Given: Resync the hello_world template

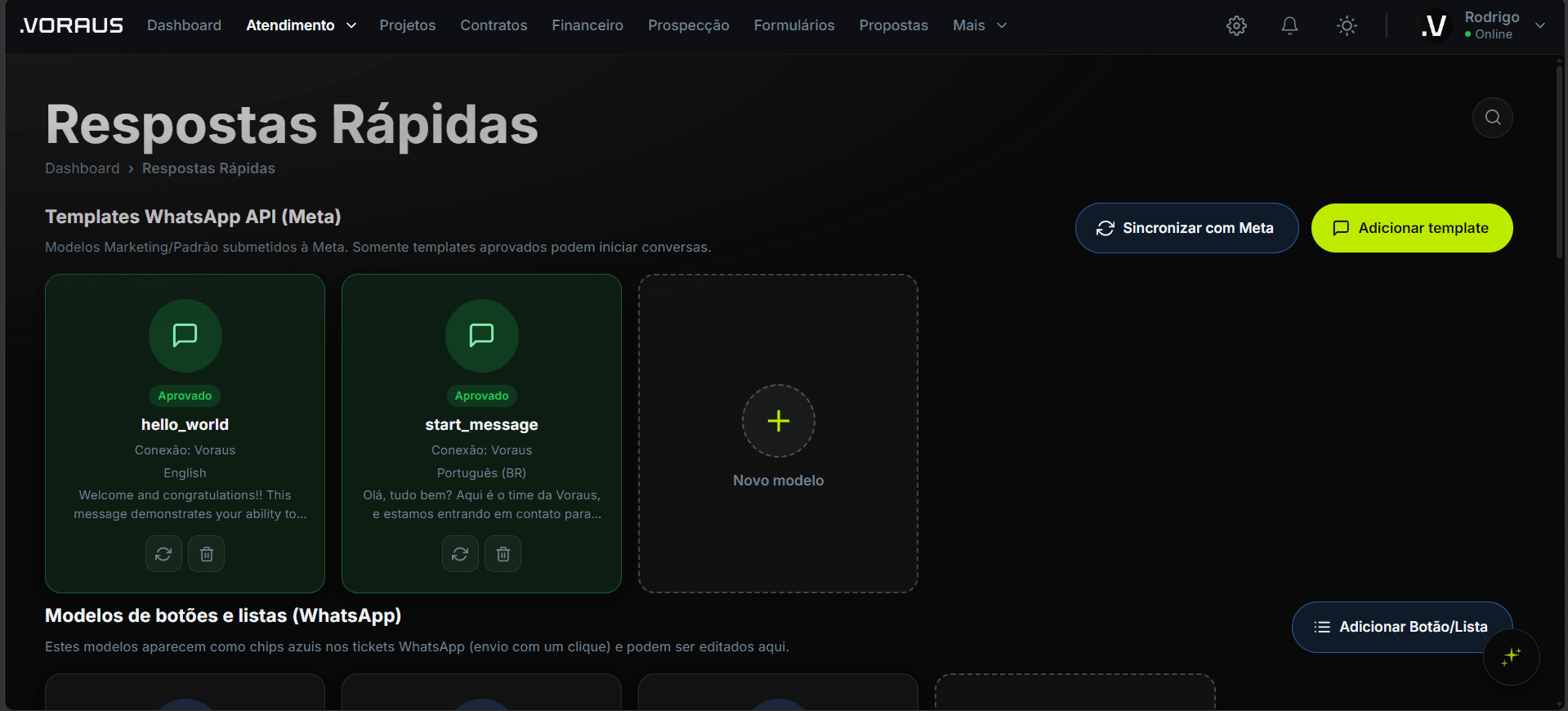Looking at the screenshot, I should [163, 554].
